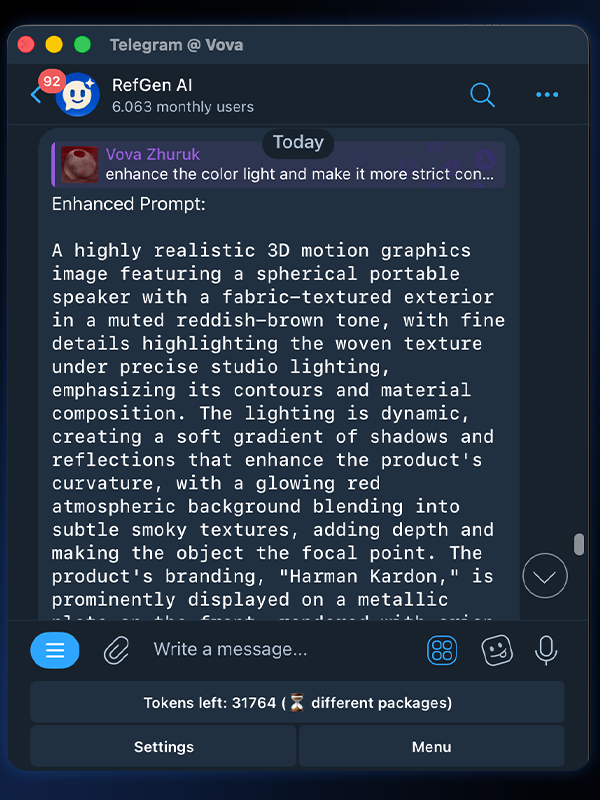The width and height of the screenshot is (600, 800).
Task: Toggle the bot keyboard grid icon
Action: pyautogui.click(x=442, y=651)
